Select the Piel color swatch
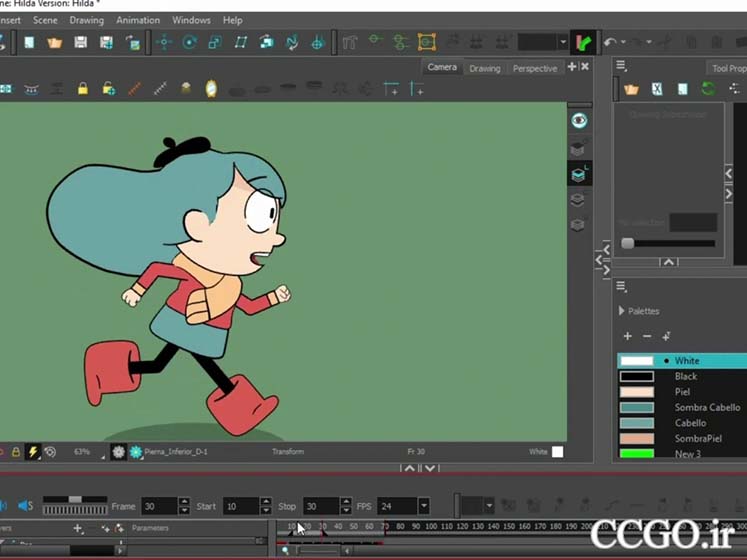Viewport: 747px width, 560px height. 637,392
